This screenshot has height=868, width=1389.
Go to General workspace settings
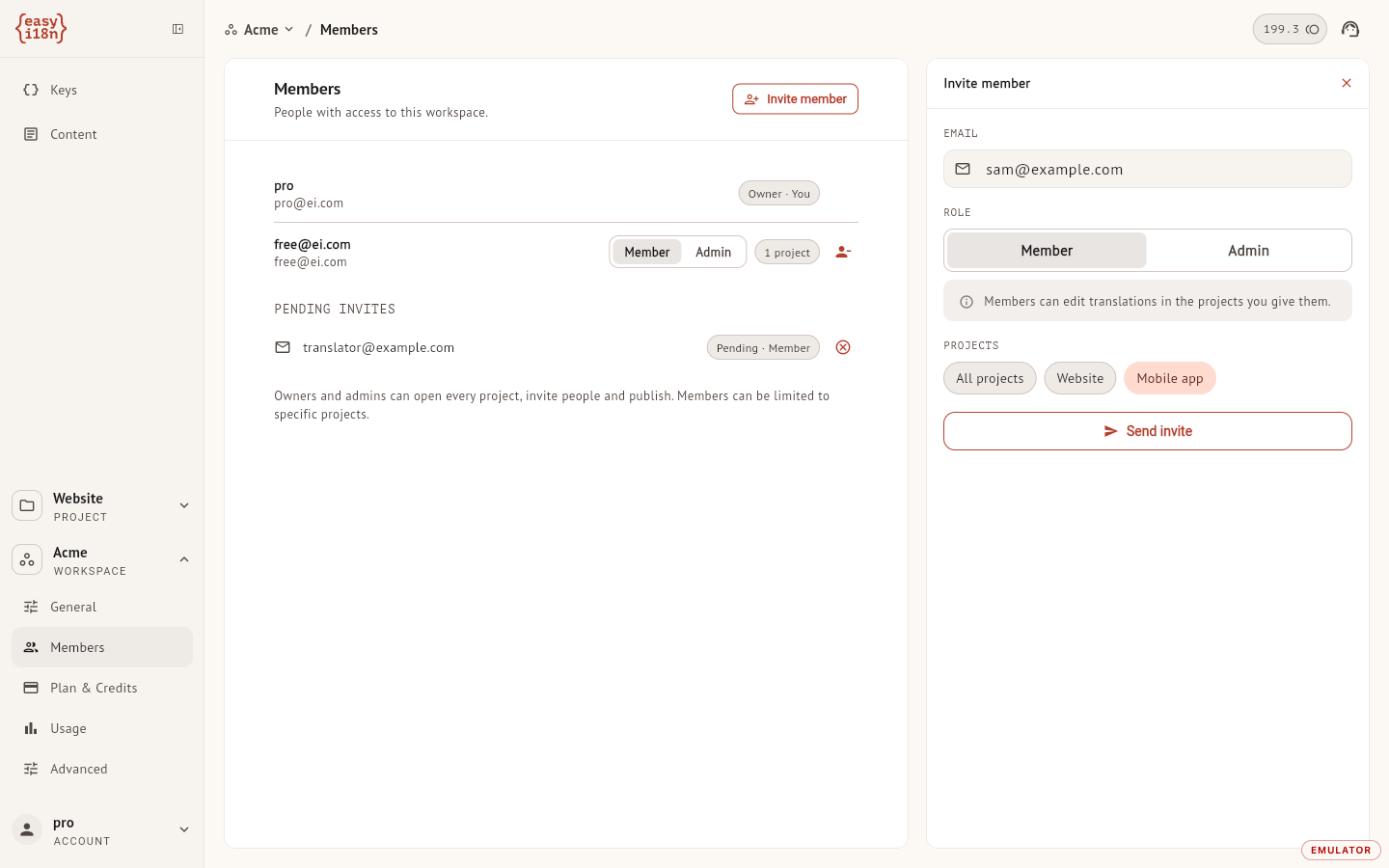pos(102,607)
